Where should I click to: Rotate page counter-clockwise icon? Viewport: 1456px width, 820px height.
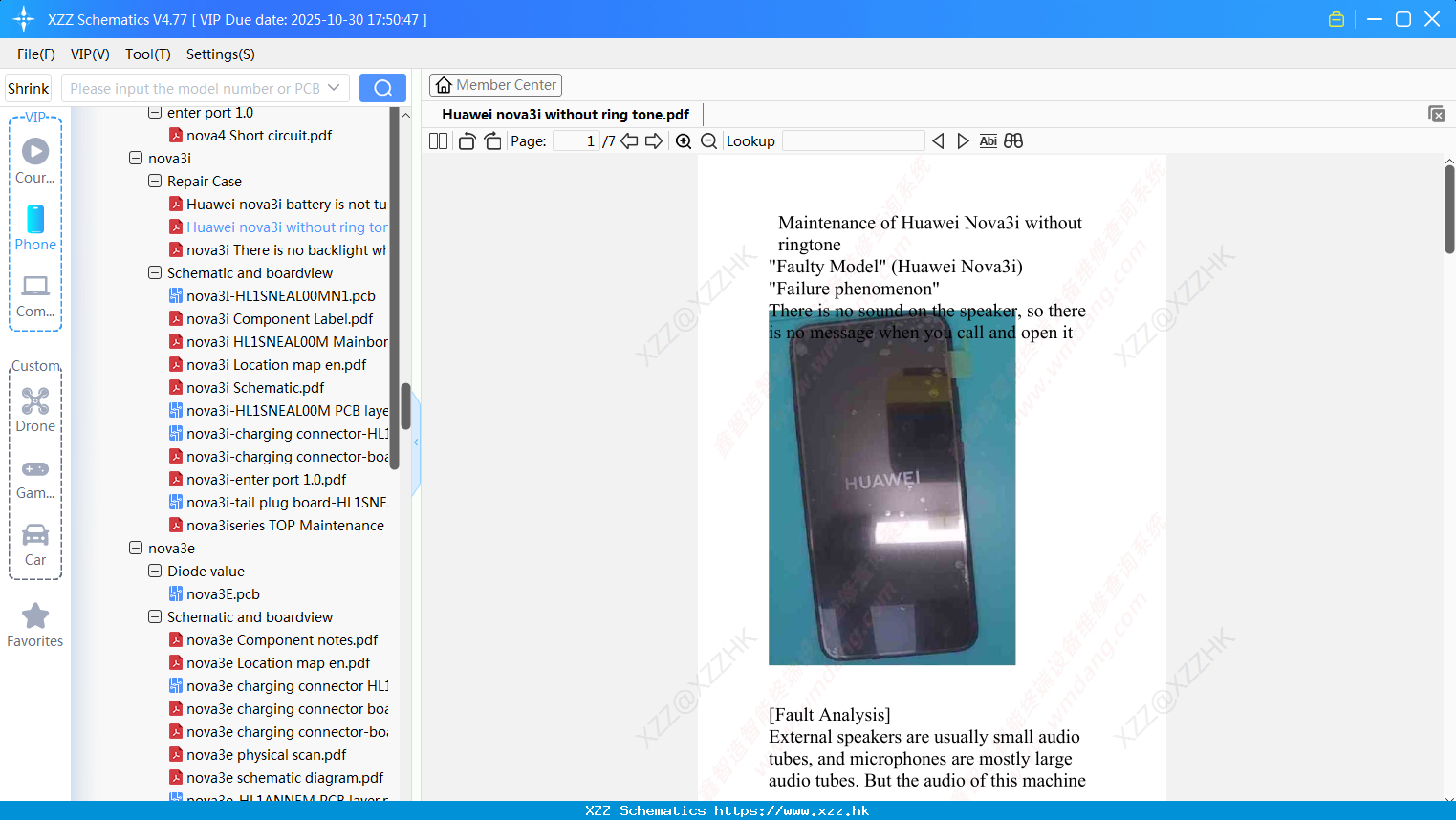point(467,140)
